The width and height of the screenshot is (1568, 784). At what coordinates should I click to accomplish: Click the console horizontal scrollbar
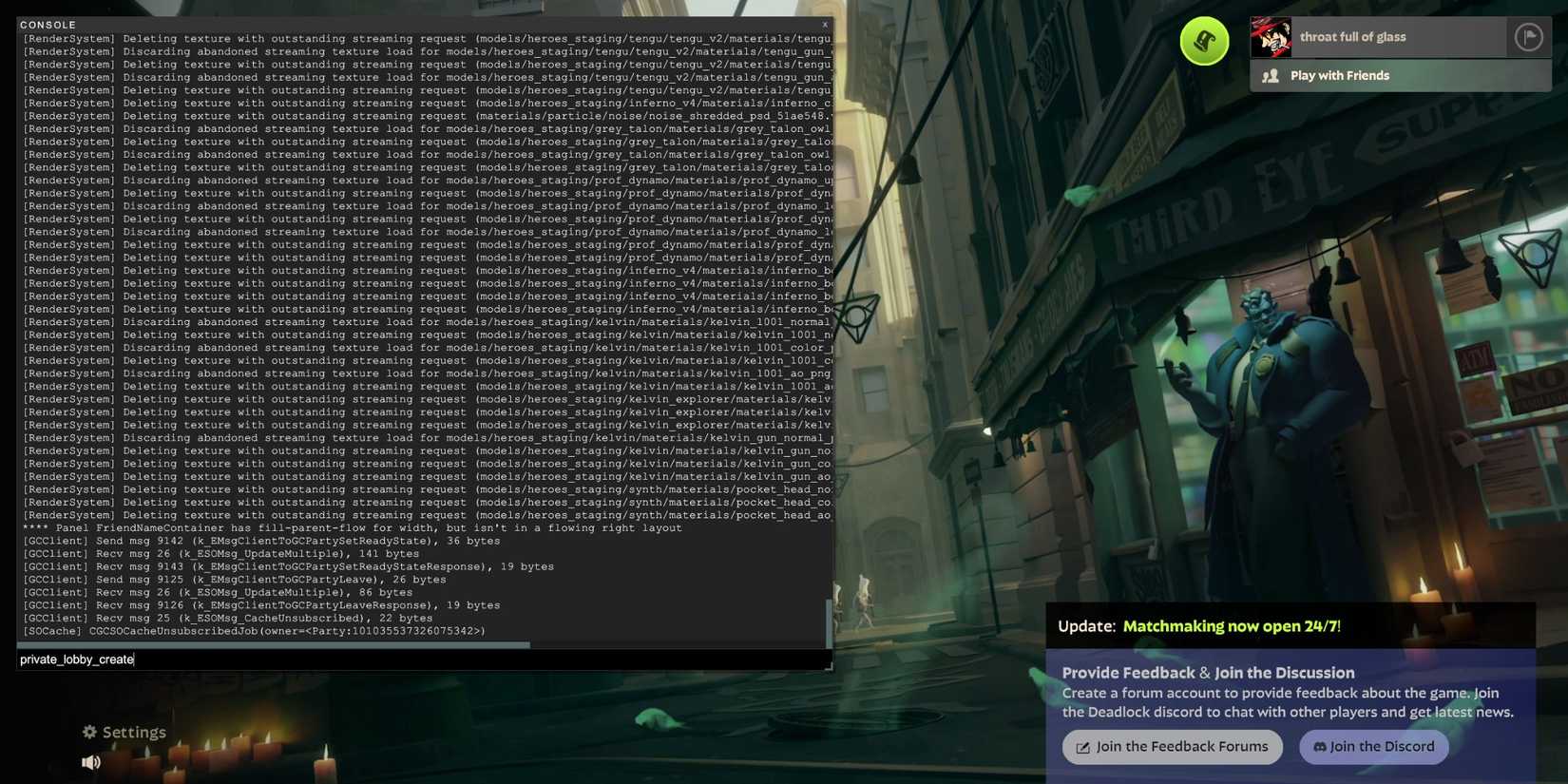pos(274,645)
